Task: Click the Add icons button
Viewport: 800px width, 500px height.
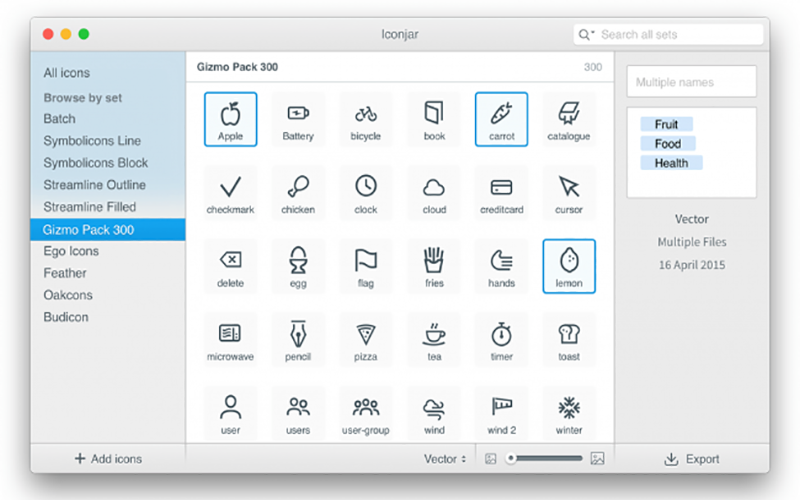Action: 108,459
